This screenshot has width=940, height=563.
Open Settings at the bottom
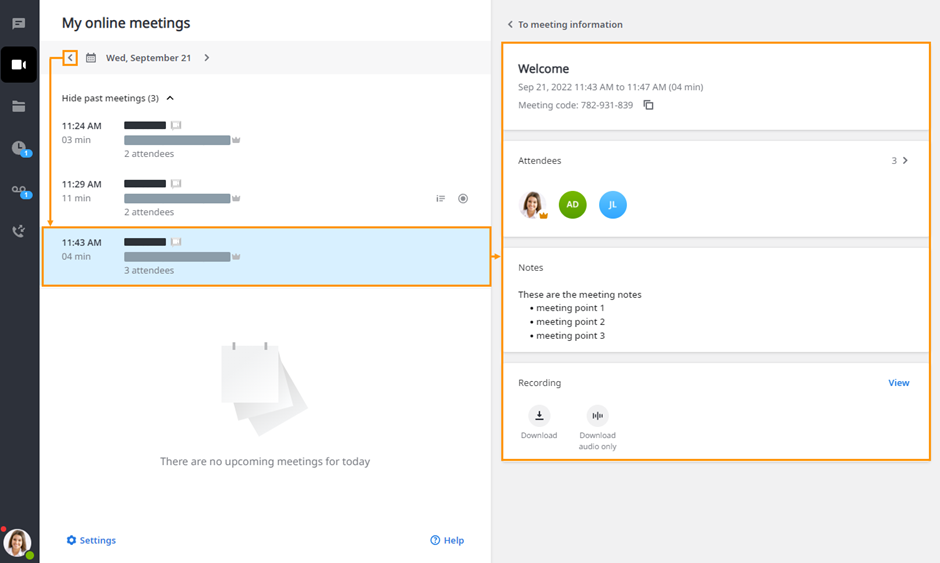coord(91,540)
